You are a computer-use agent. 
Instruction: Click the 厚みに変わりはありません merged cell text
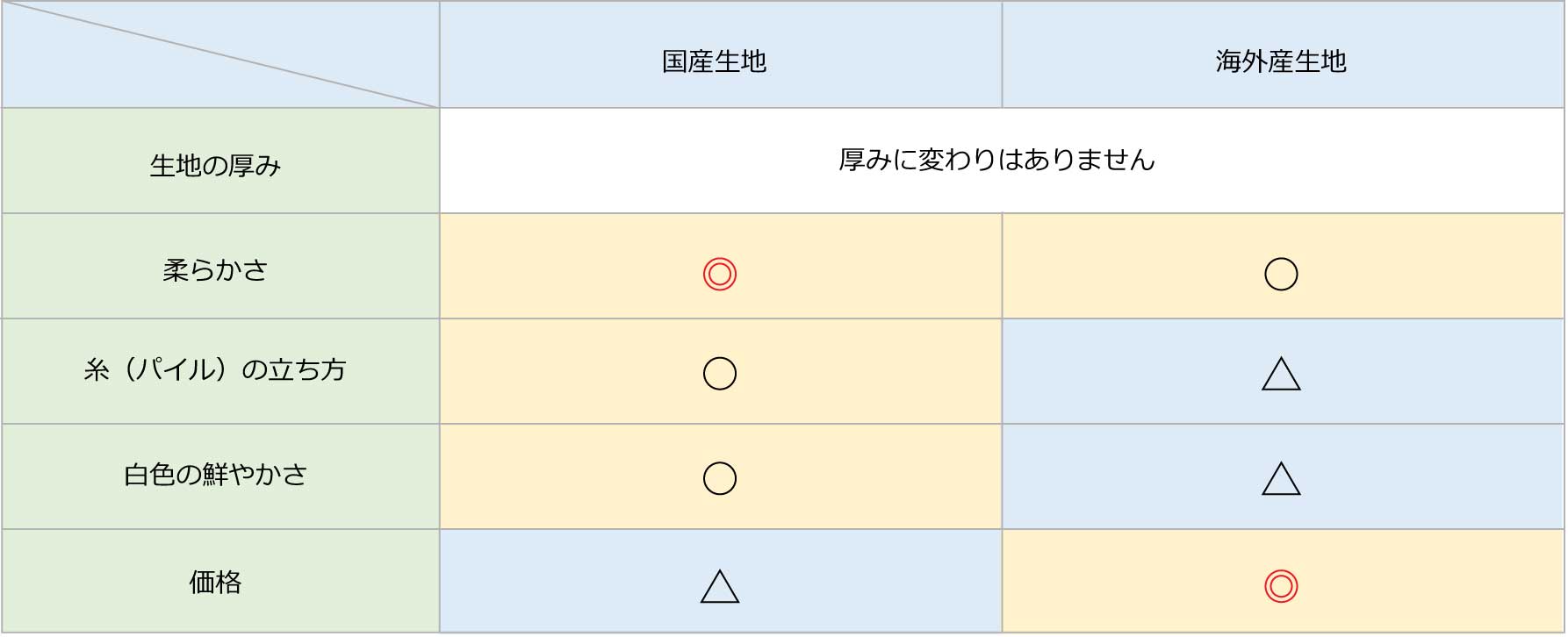(x=996, y=160)
